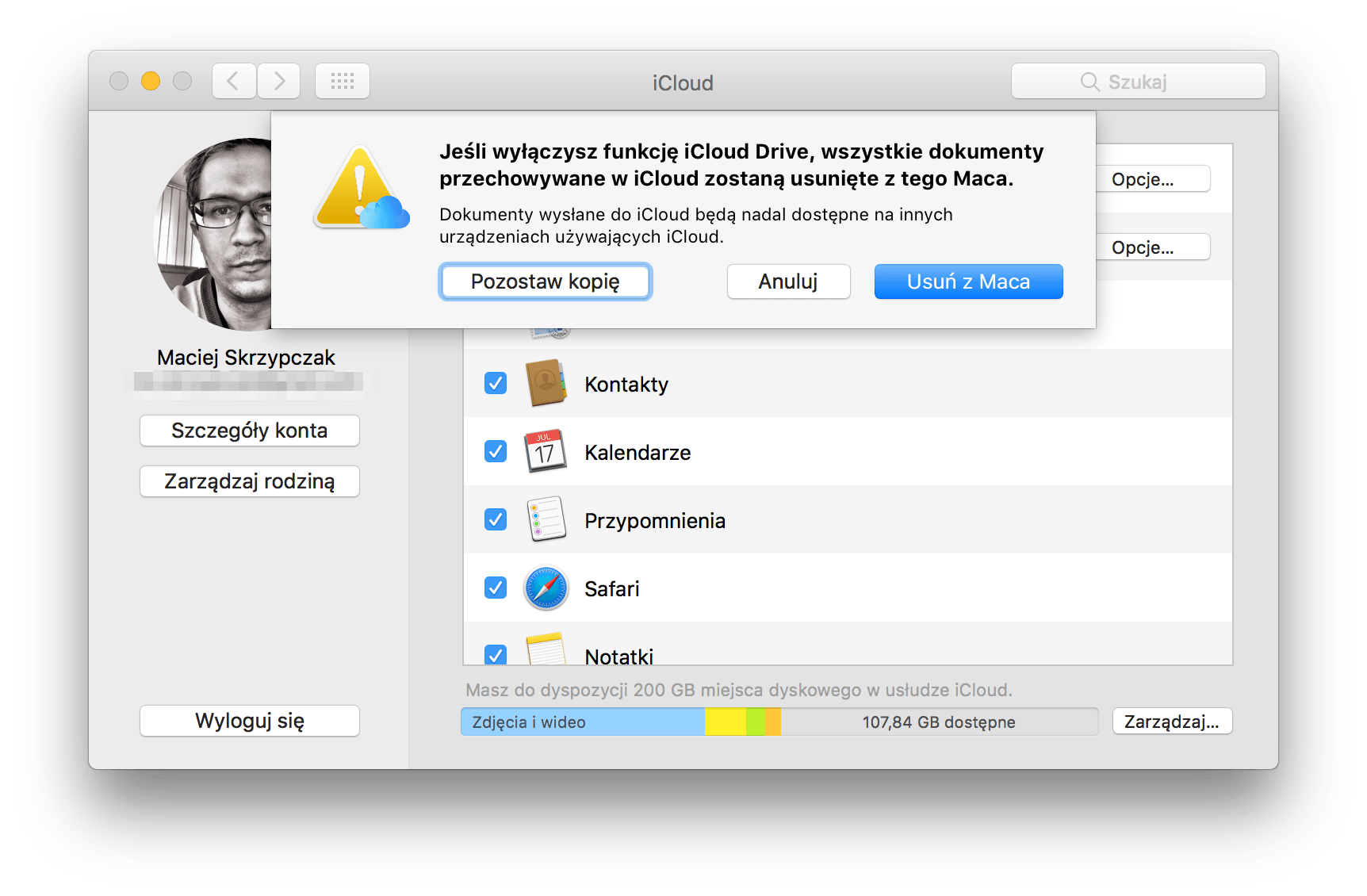The height and width of the screenshot is (896, 1367).
Task: Go back with the left arrow
Action: pyautogui.click(x=234, y=81)
